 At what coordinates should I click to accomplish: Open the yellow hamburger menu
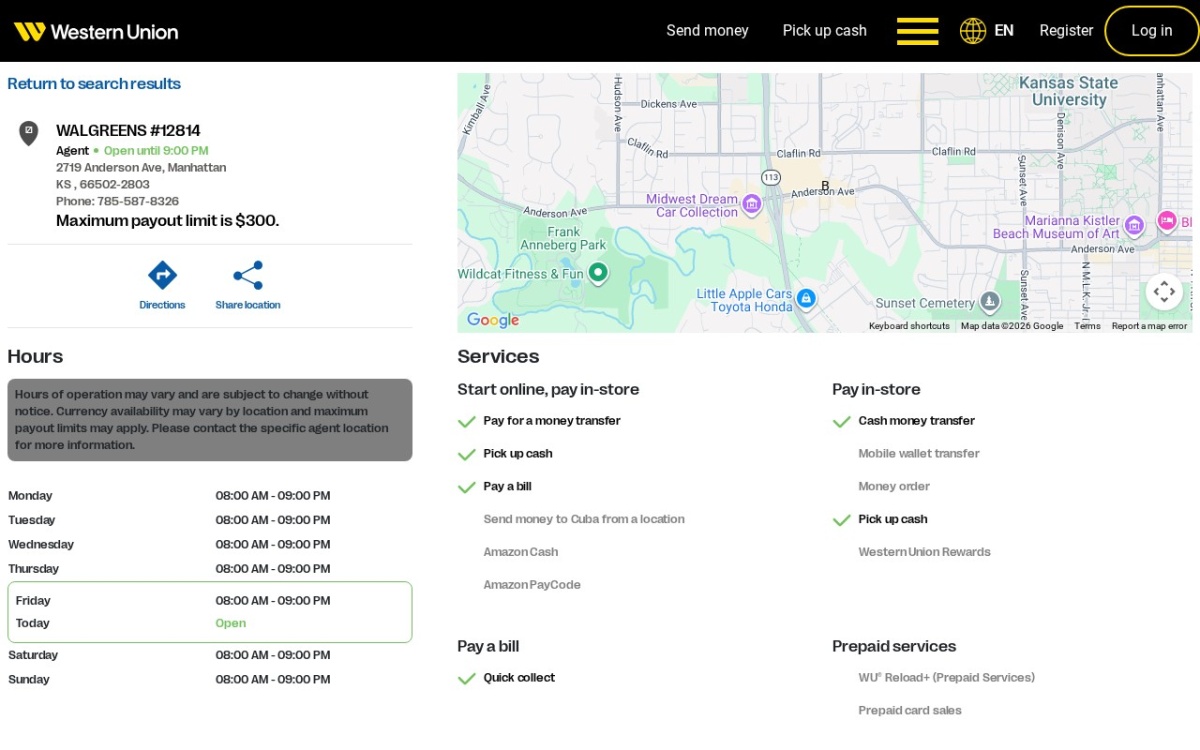coord(917,31)
